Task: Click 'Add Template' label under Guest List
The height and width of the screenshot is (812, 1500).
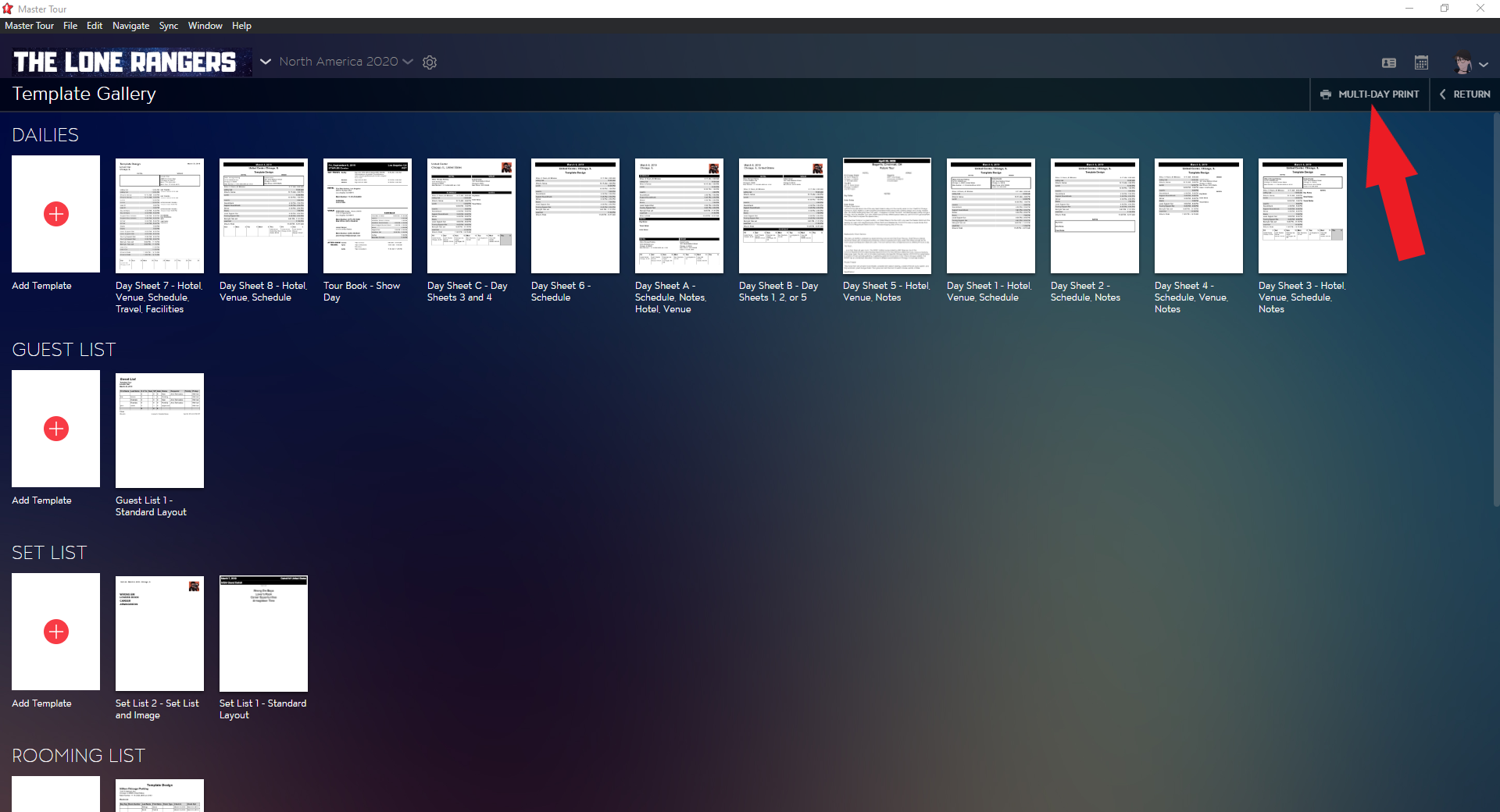Action: [41, 500]
